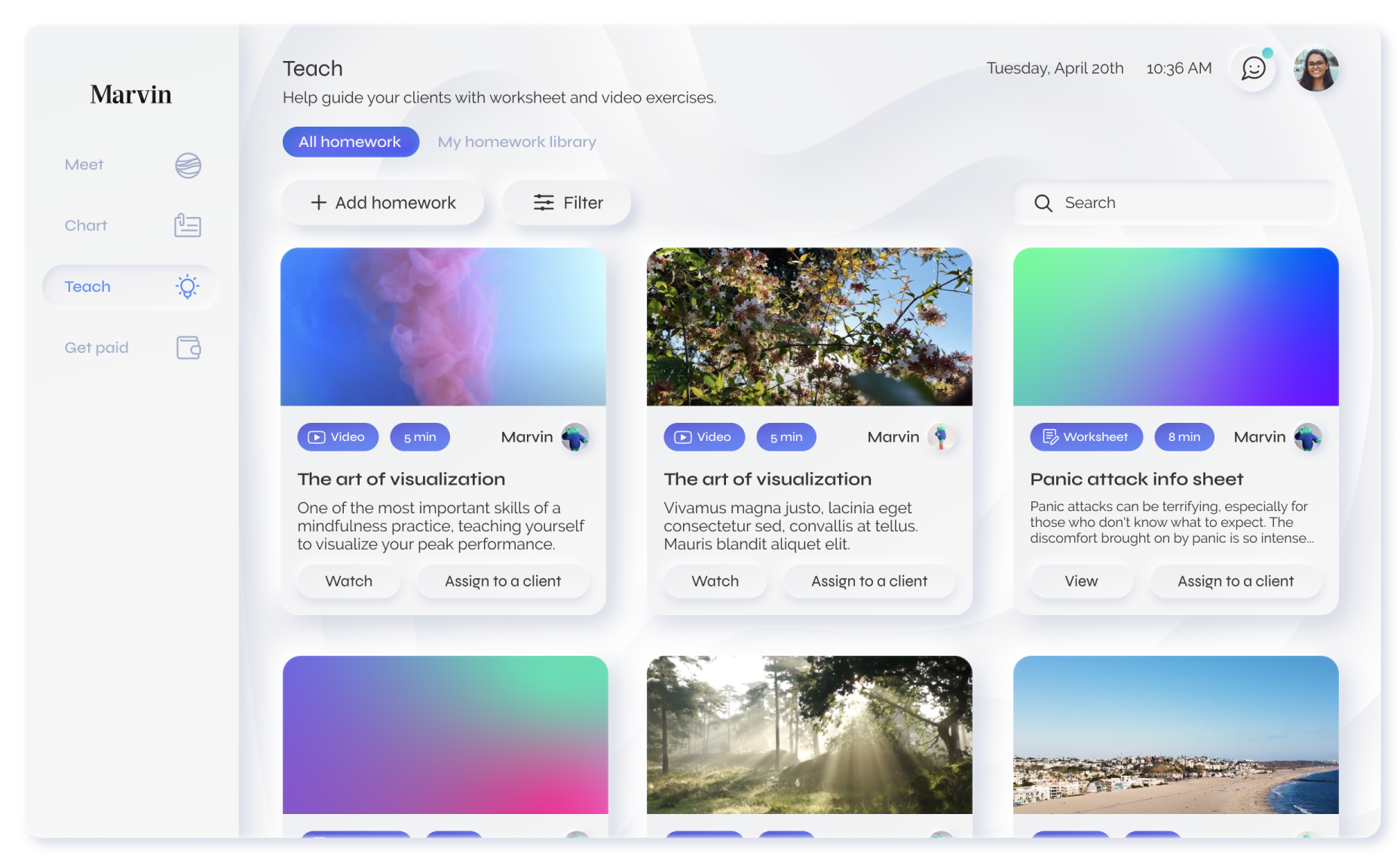
Task: Open the pink smoke video thumbnail
Action: coord(443,327)
